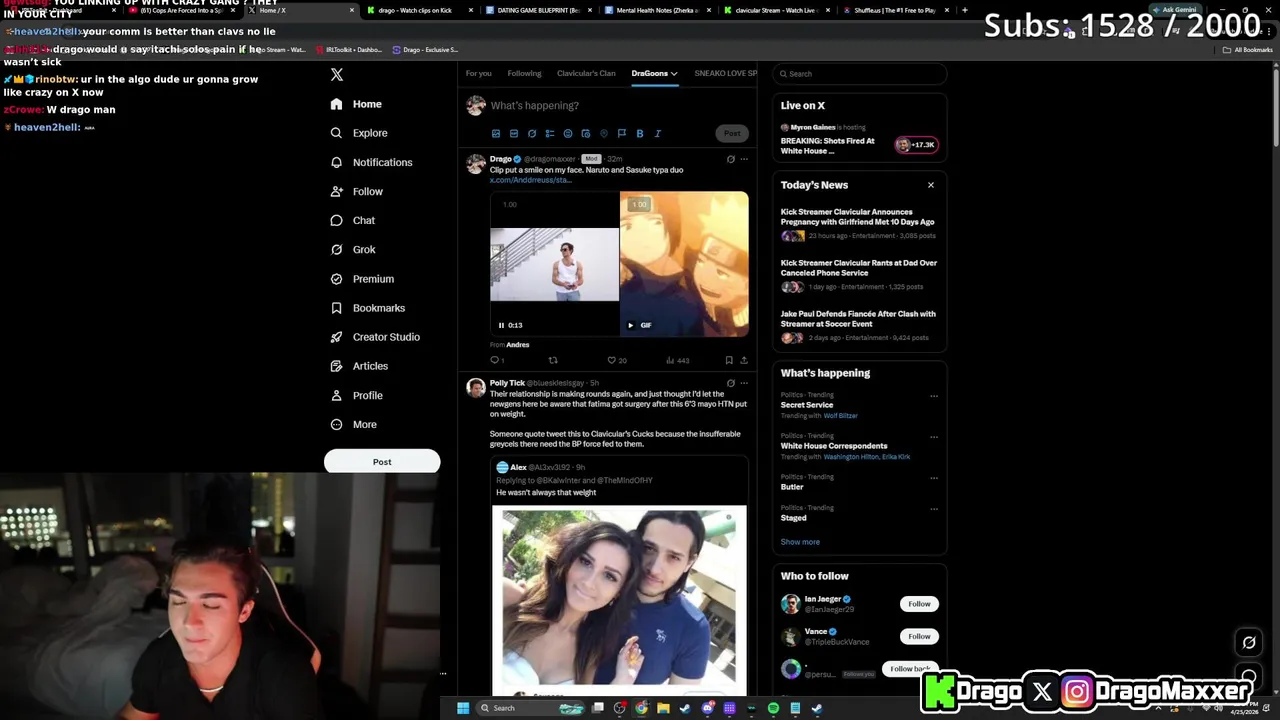Viewport: 1280px width, 720px height.
Task: Click the large Post button in sidebar
Action: click(x=382, y=462)
